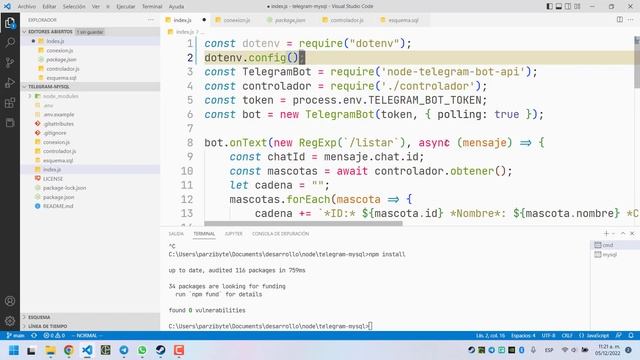Image resolution: width=640 pixels, height=360 pixels.
Task: Open package-lock.json in the file tree
Action: pyautogui.click(x=64, y=188)
